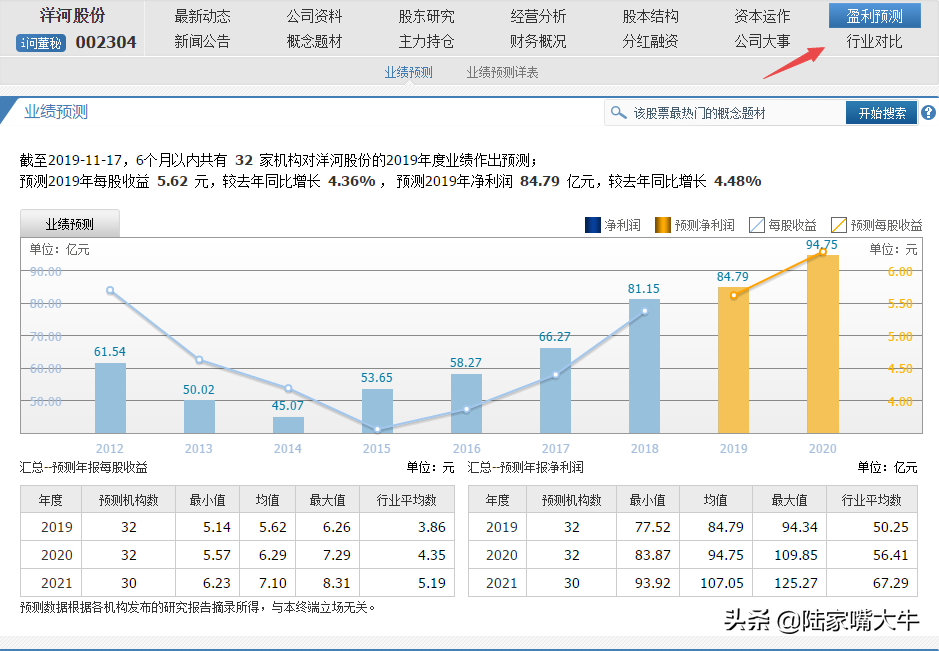This screenshot has height=651, width=939.
Task: Click the 2012 net profit bar 61.54
Action: point(110,398)
